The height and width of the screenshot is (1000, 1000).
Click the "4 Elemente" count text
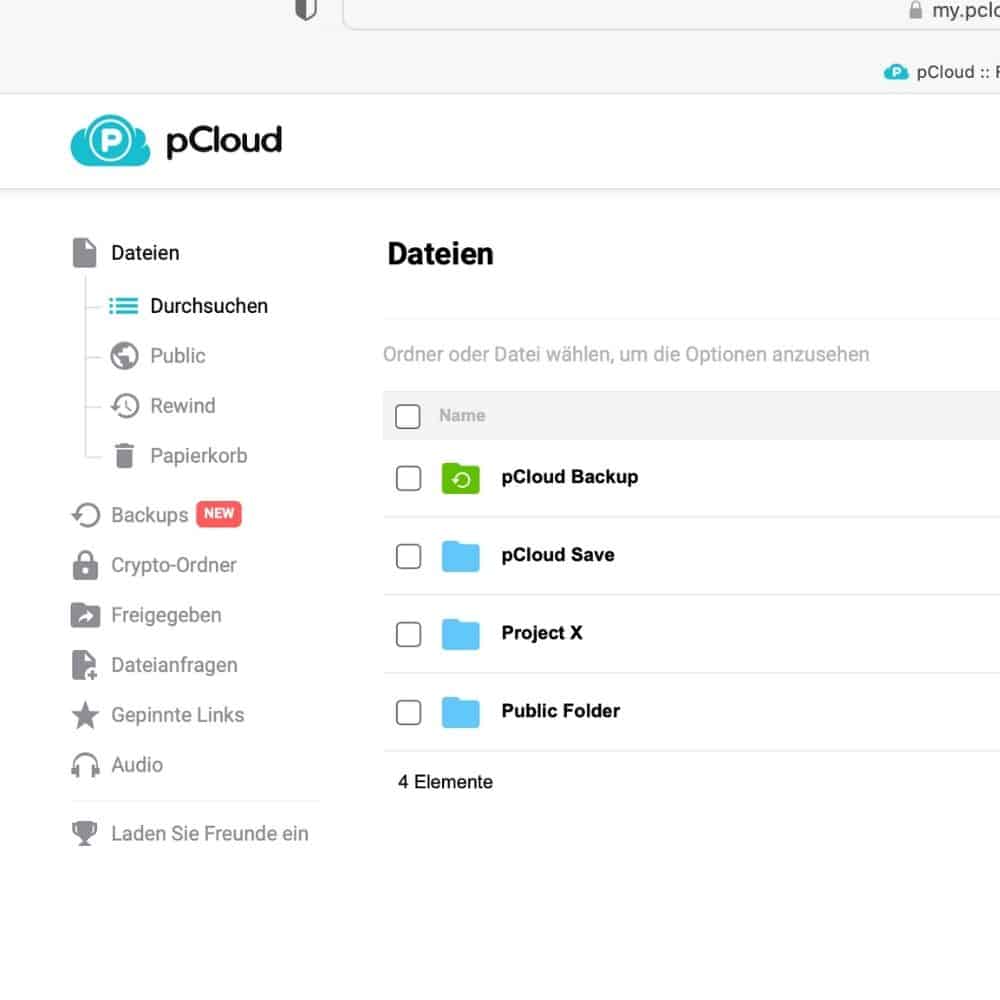445,782
